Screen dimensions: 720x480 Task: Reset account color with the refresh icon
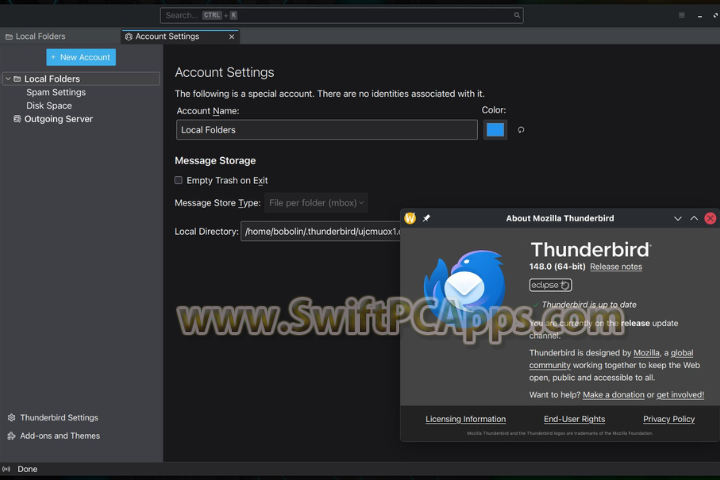(x=521, y=130)
